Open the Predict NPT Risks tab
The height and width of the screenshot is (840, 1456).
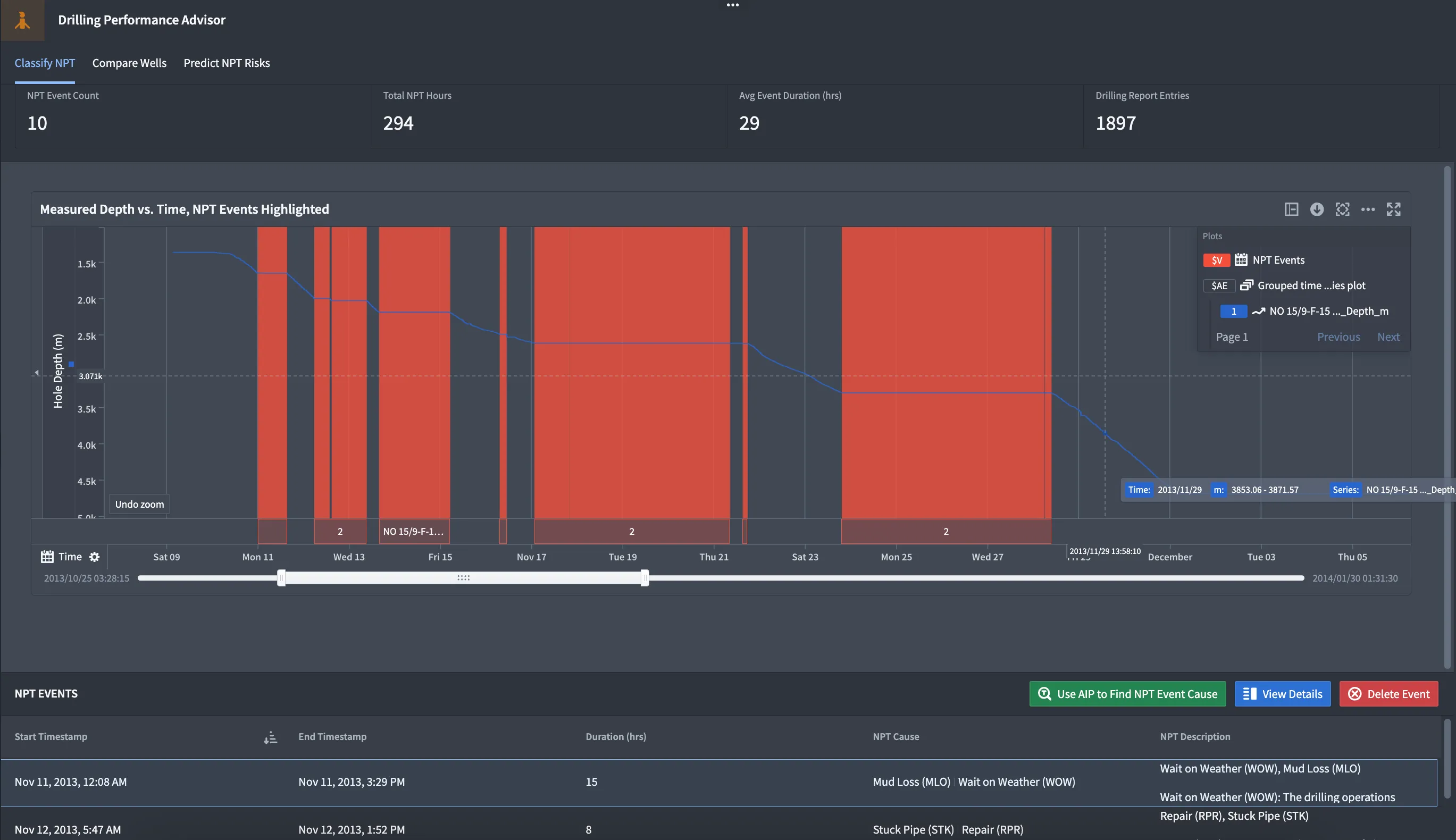[226, 63]
